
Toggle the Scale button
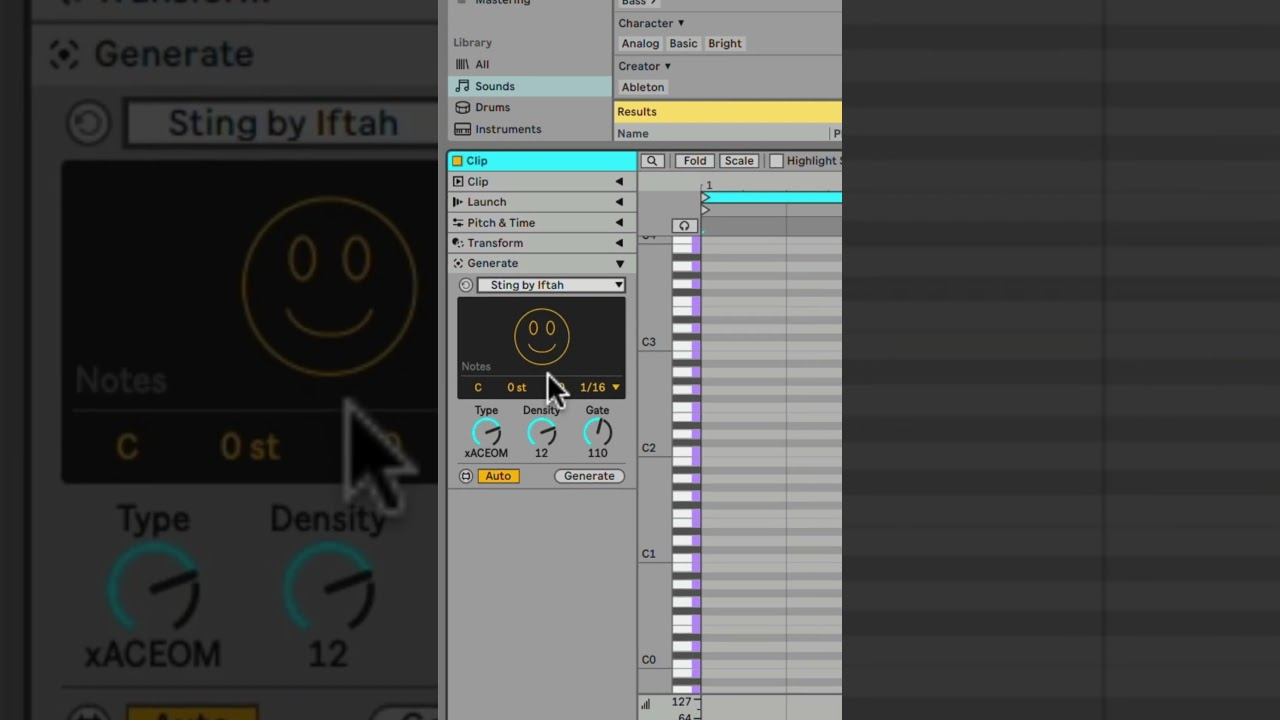[x=739, y=161]
